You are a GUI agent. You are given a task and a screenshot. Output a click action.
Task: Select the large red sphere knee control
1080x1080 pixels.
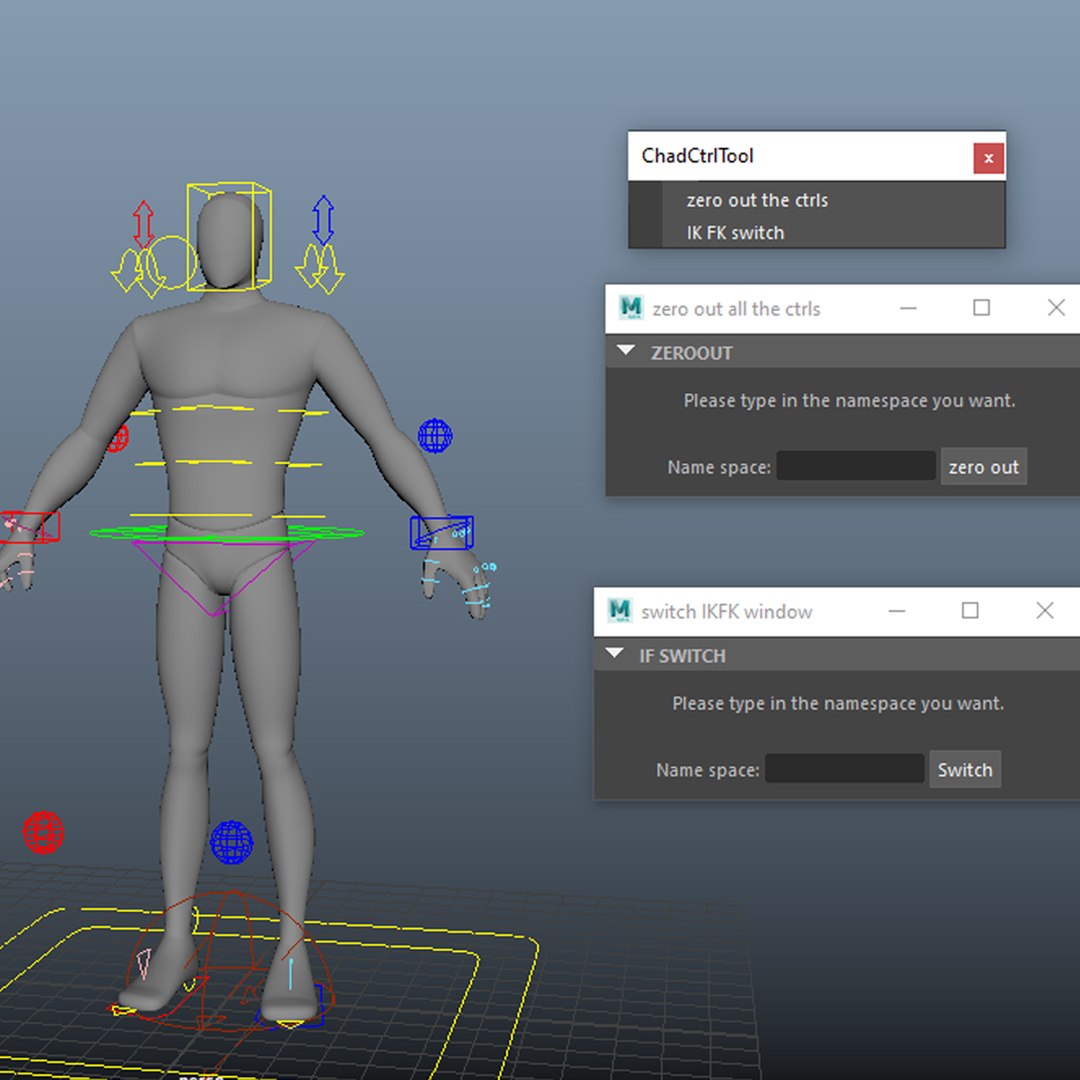[43, 832]
